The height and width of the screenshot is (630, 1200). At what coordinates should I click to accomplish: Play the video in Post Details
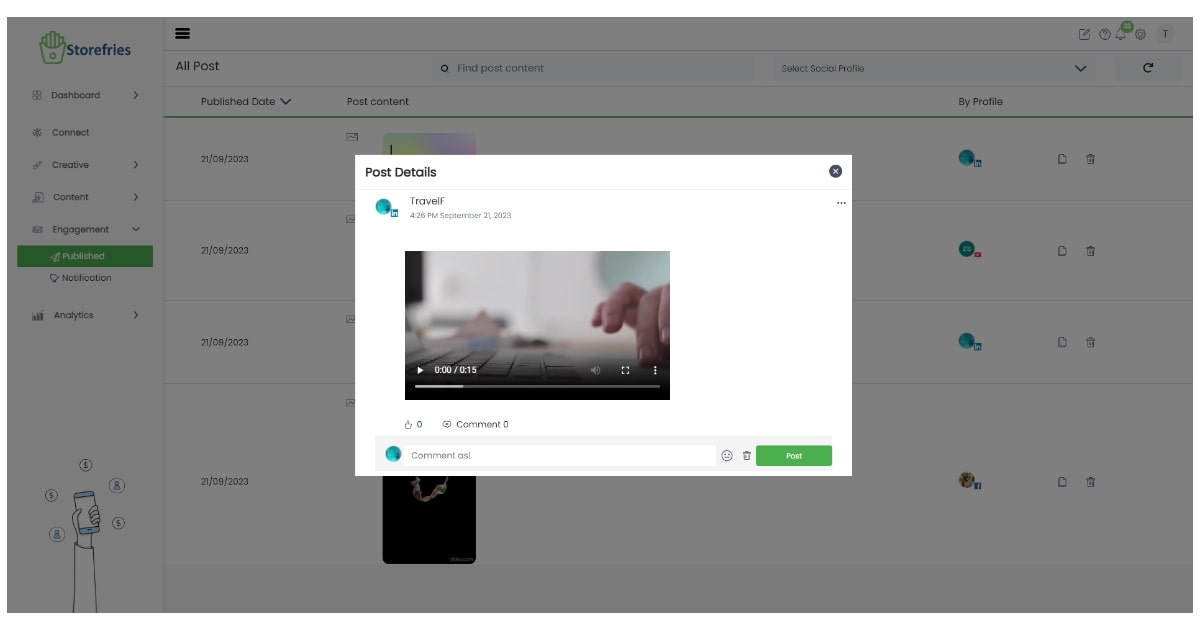(x=420, y=370)
